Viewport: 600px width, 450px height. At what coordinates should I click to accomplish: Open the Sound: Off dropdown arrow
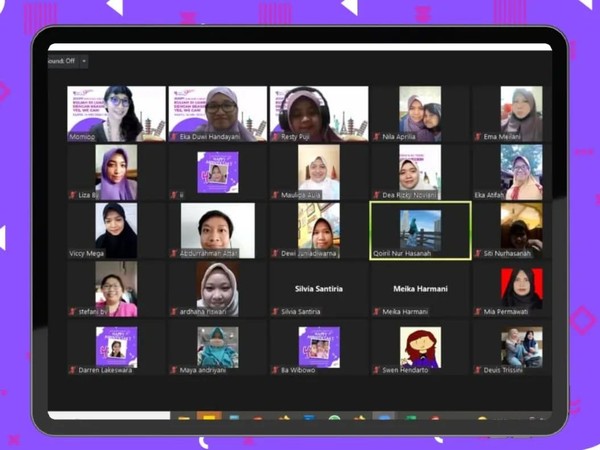84,61
